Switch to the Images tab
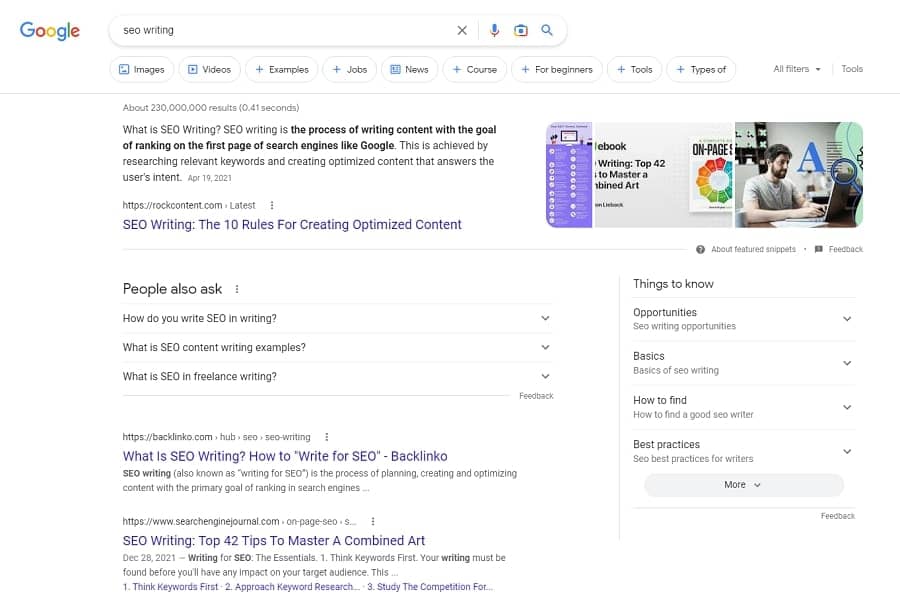The image size is (900, 596). point(142,69)
